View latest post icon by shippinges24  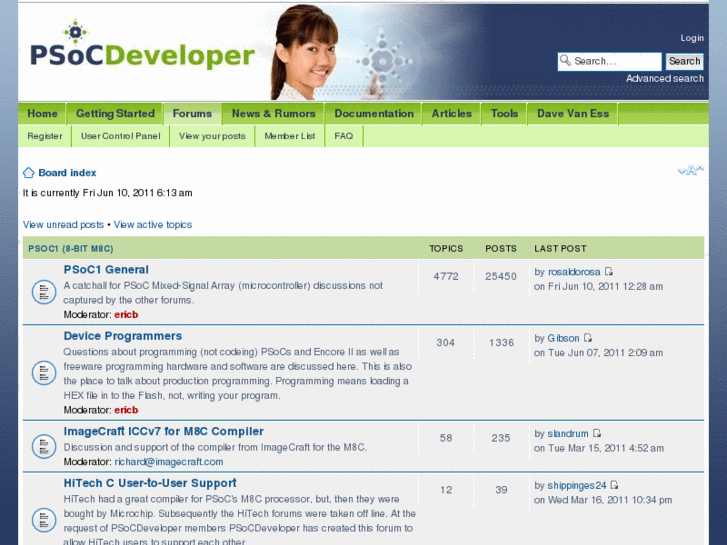[614, 486]
